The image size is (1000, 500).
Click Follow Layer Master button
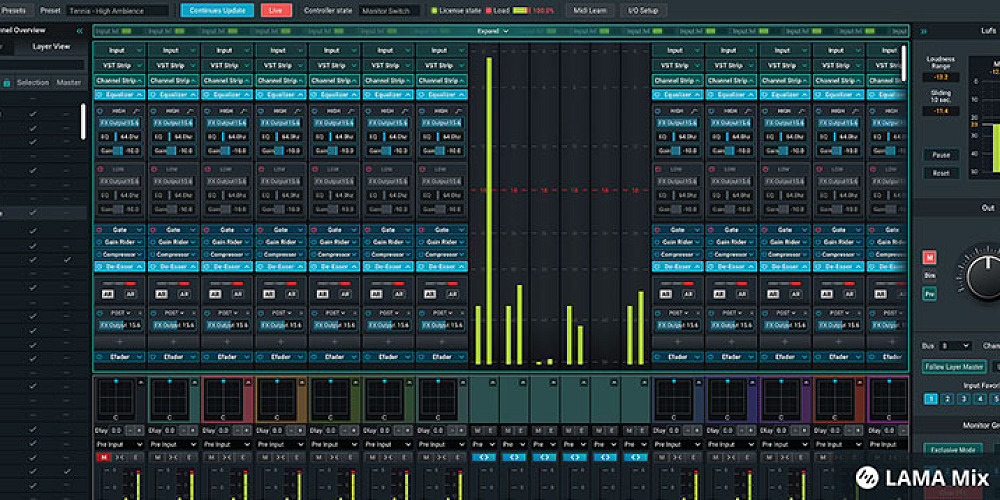pyautogui.click(x=955, y=367)
